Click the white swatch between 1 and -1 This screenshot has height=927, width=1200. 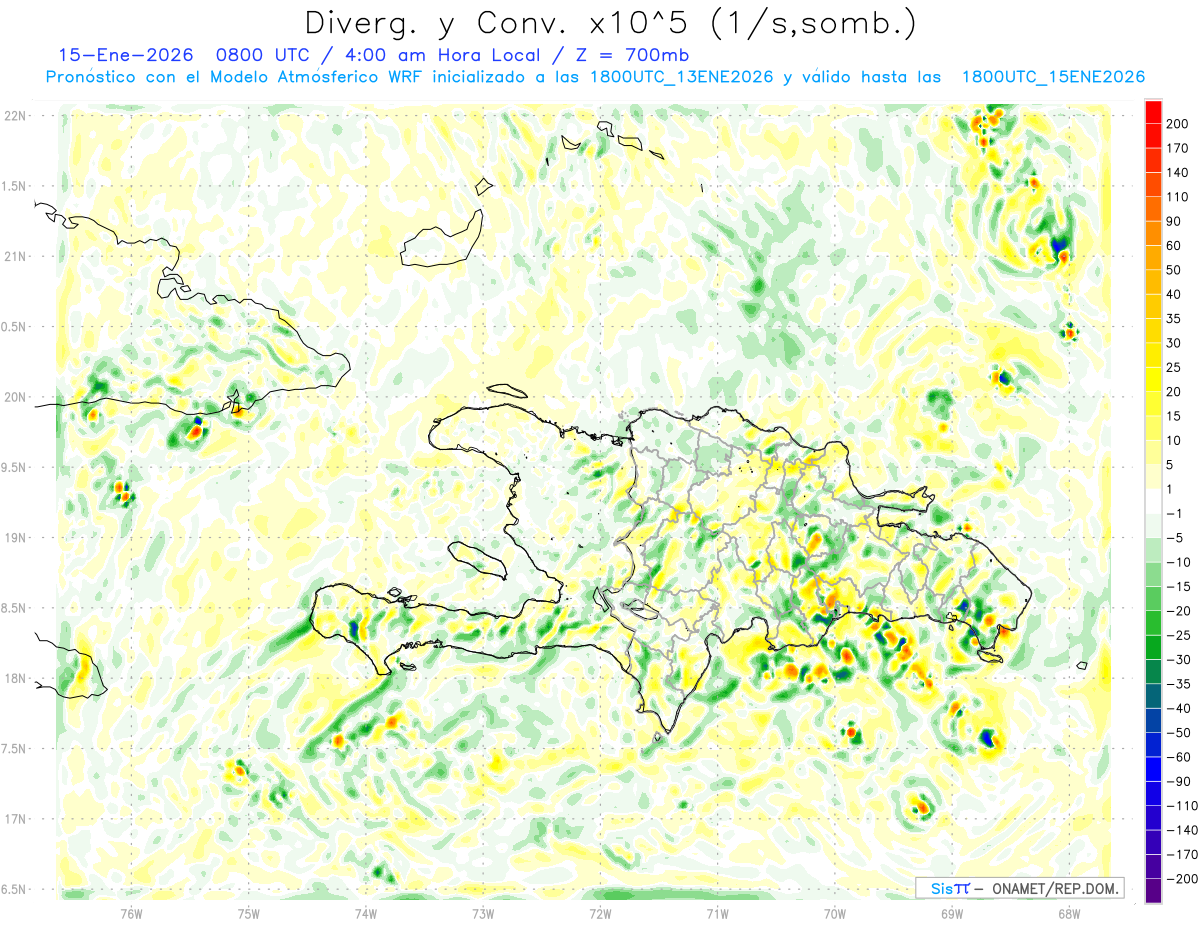(x=1153, y=501)
